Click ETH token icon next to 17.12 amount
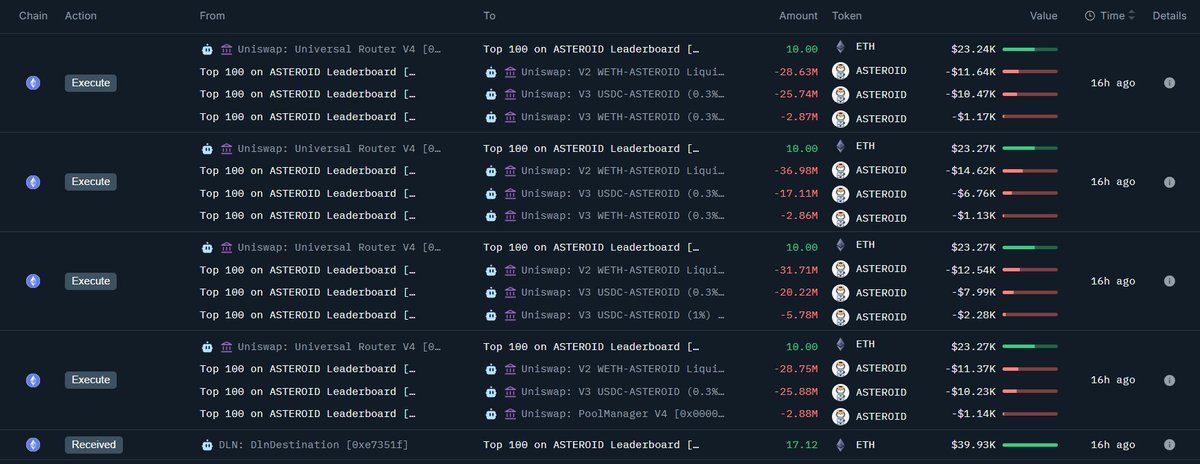The height and width of the screenshot is (464, 1200). click(840, 445)
